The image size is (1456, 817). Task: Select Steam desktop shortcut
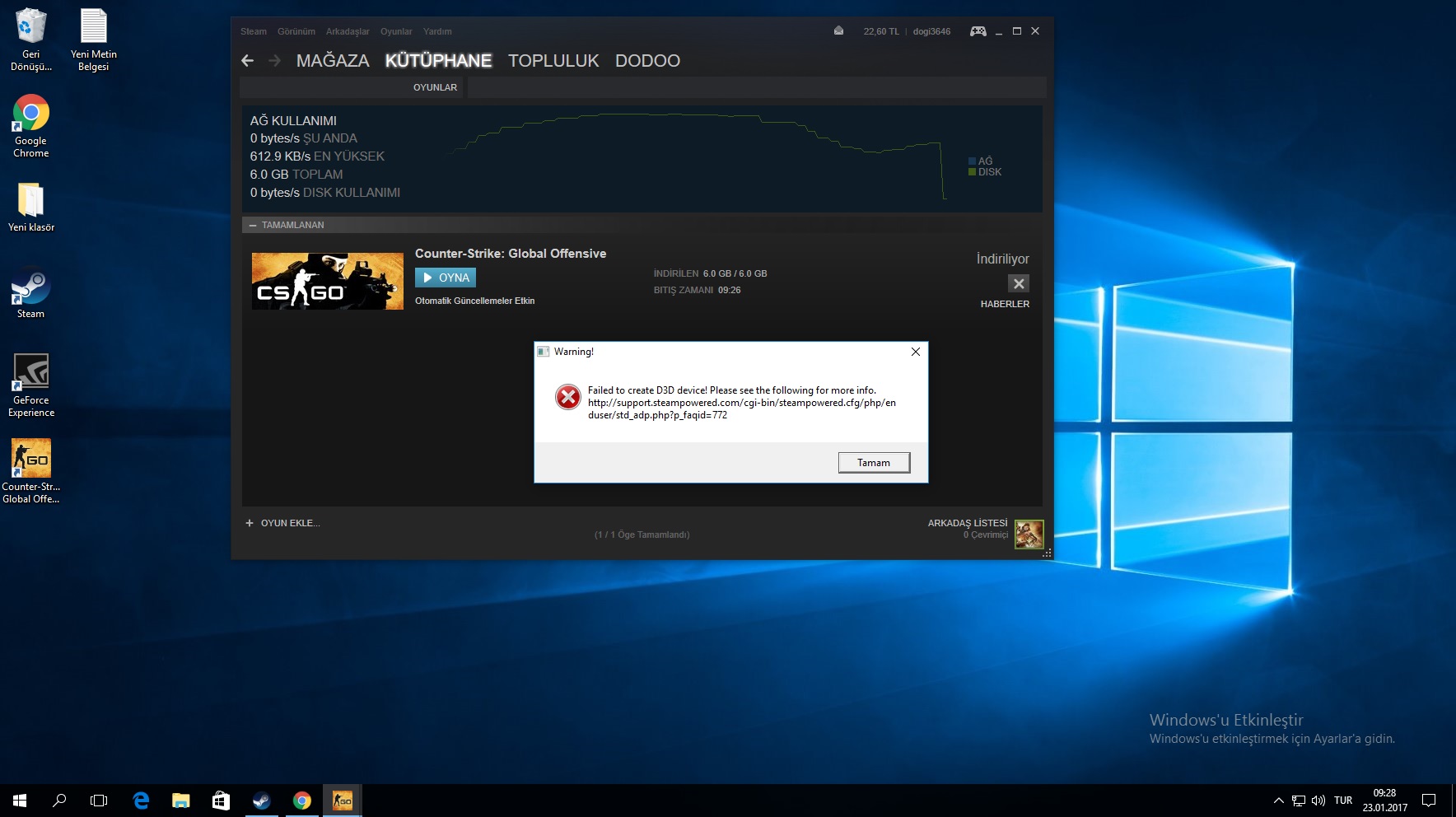pyautogui.click(x=31, y=294)
